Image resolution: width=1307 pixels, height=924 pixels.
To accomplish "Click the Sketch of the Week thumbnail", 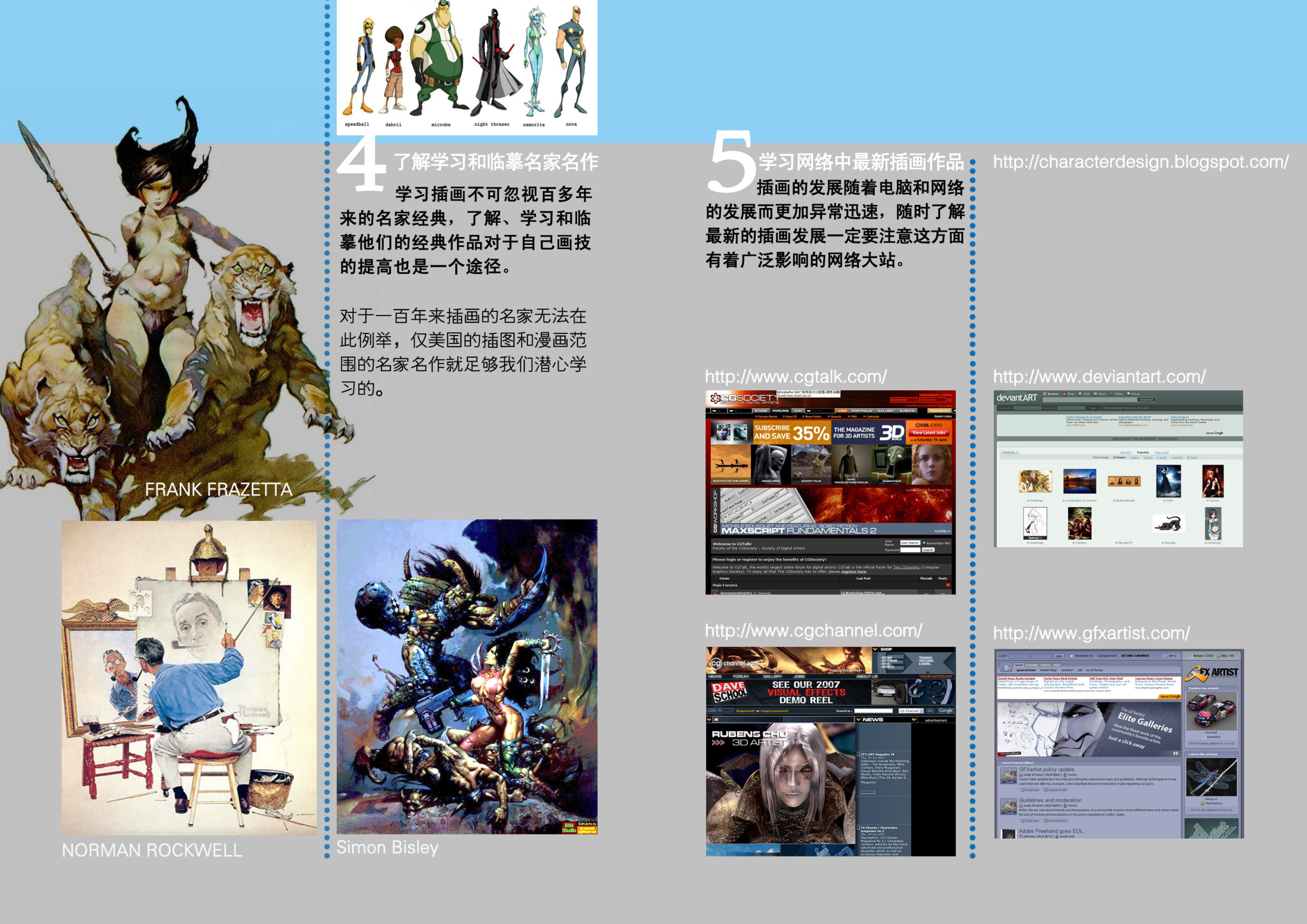I will [731, 465].
